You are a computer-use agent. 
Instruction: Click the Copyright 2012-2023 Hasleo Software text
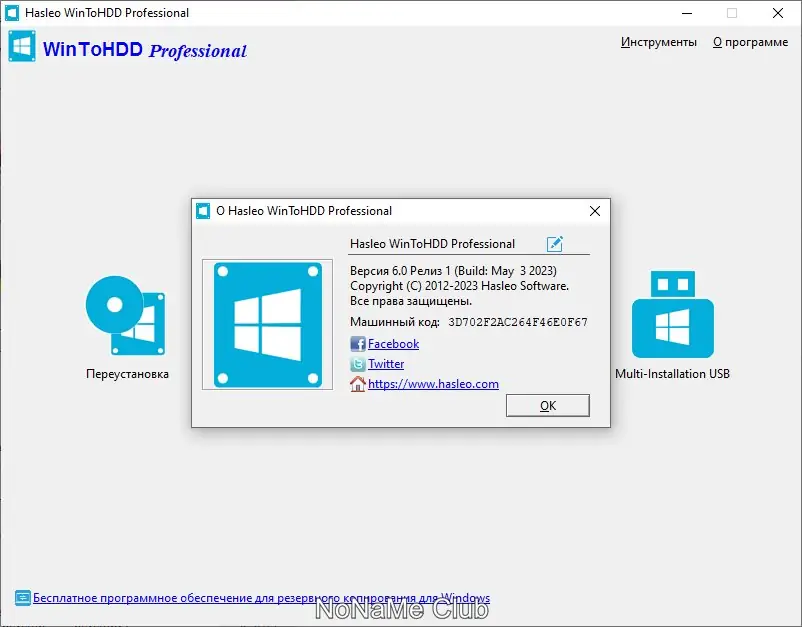tap(459, 286)
